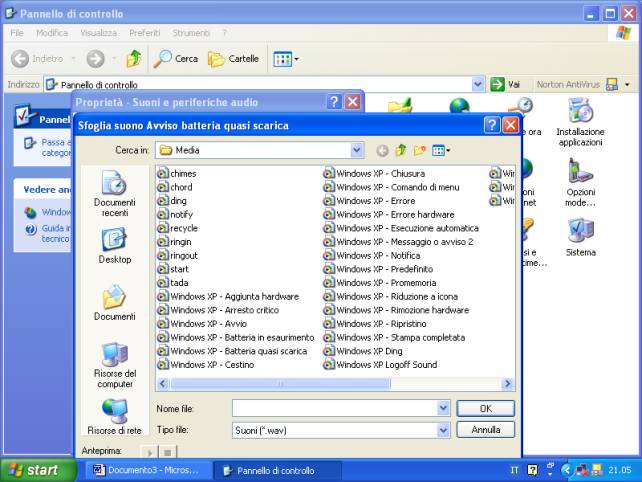This screenshot has width=642, height=482.
Task: Expand the Nome file dropdown
Action: point(443,408)
